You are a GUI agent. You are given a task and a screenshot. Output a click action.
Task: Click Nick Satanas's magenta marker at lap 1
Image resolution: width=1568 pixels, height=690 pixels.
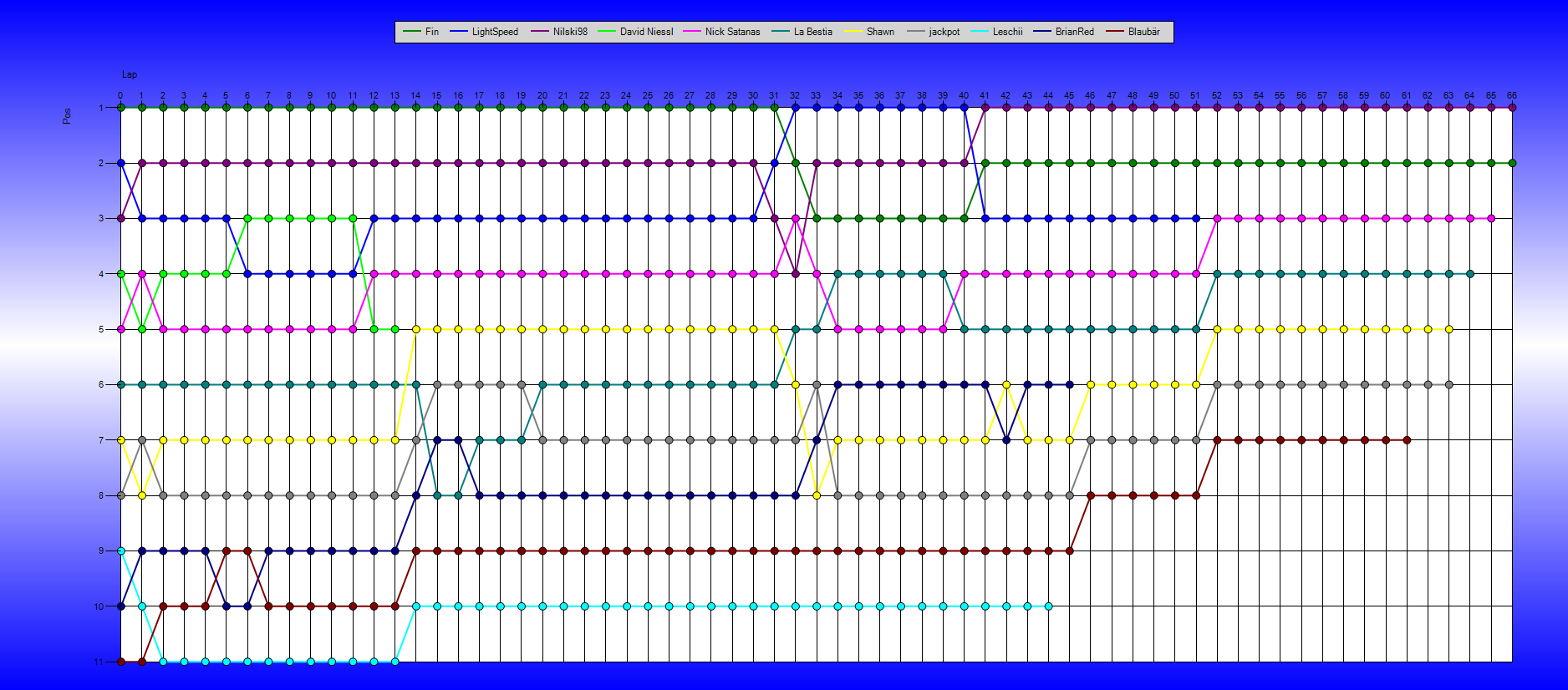(142, 273)
